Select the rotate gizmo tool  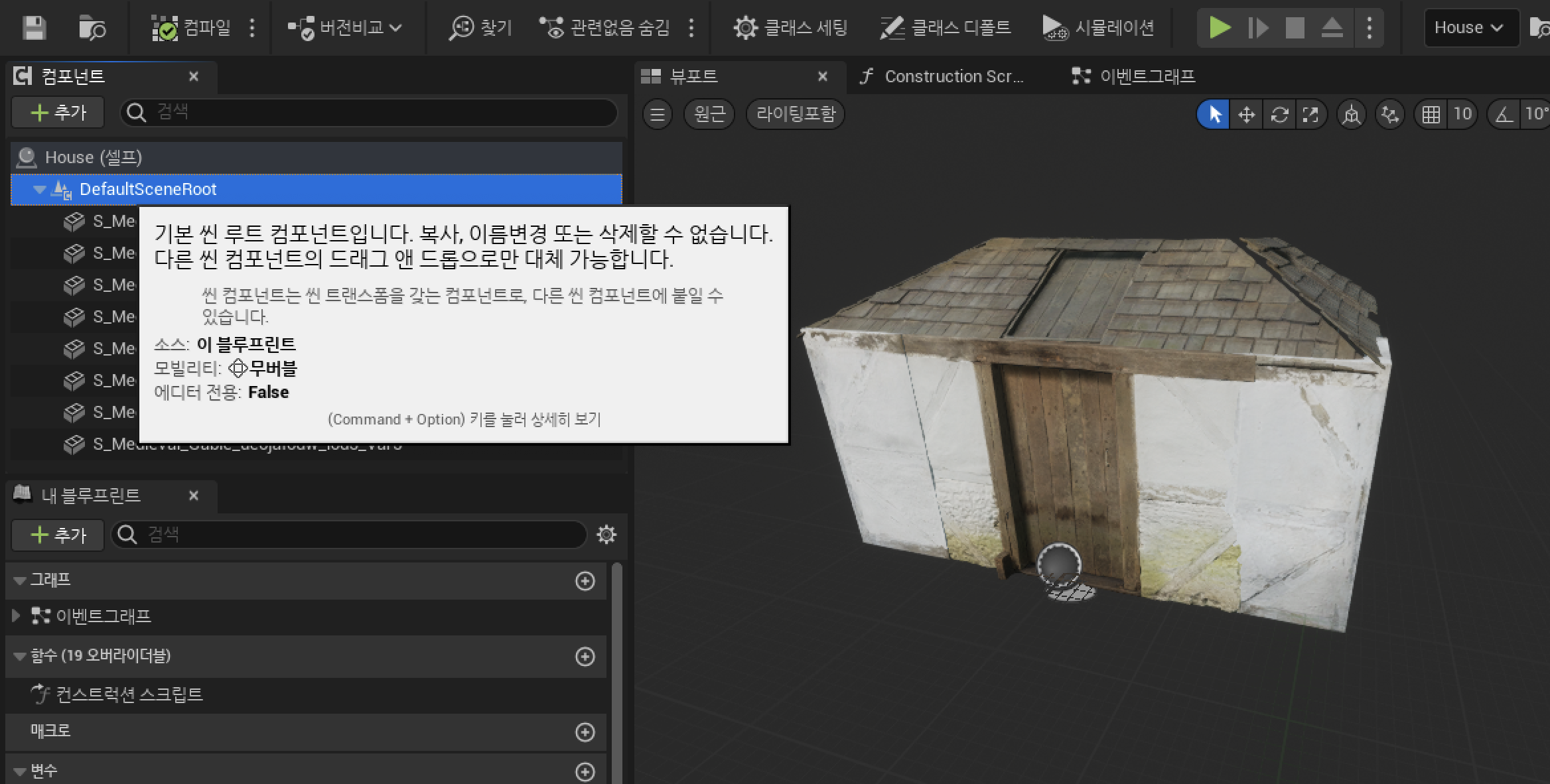pyautogui.click(x=1279, y=115)
